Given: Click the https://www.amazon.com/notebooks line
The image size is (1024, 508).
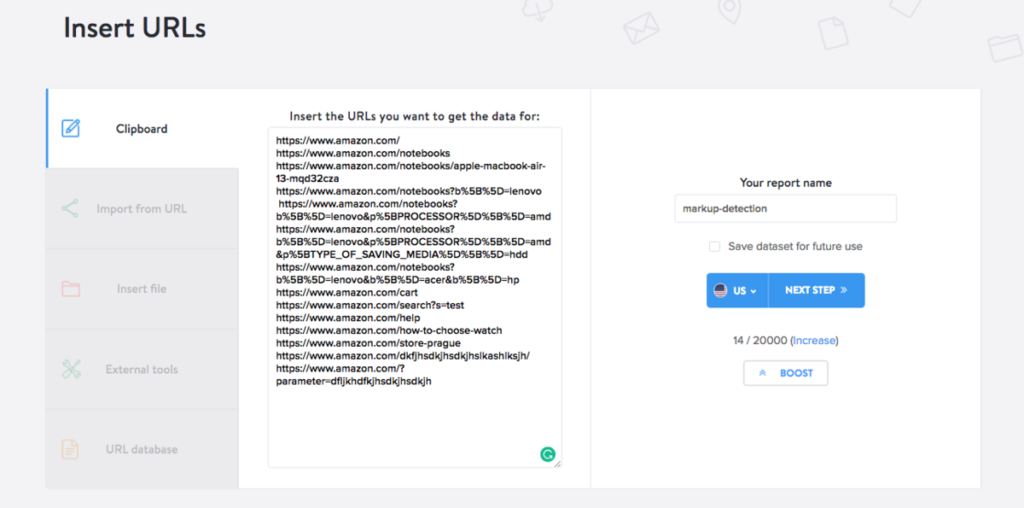Looking at the screenshot, I should [x=363, y=153].
